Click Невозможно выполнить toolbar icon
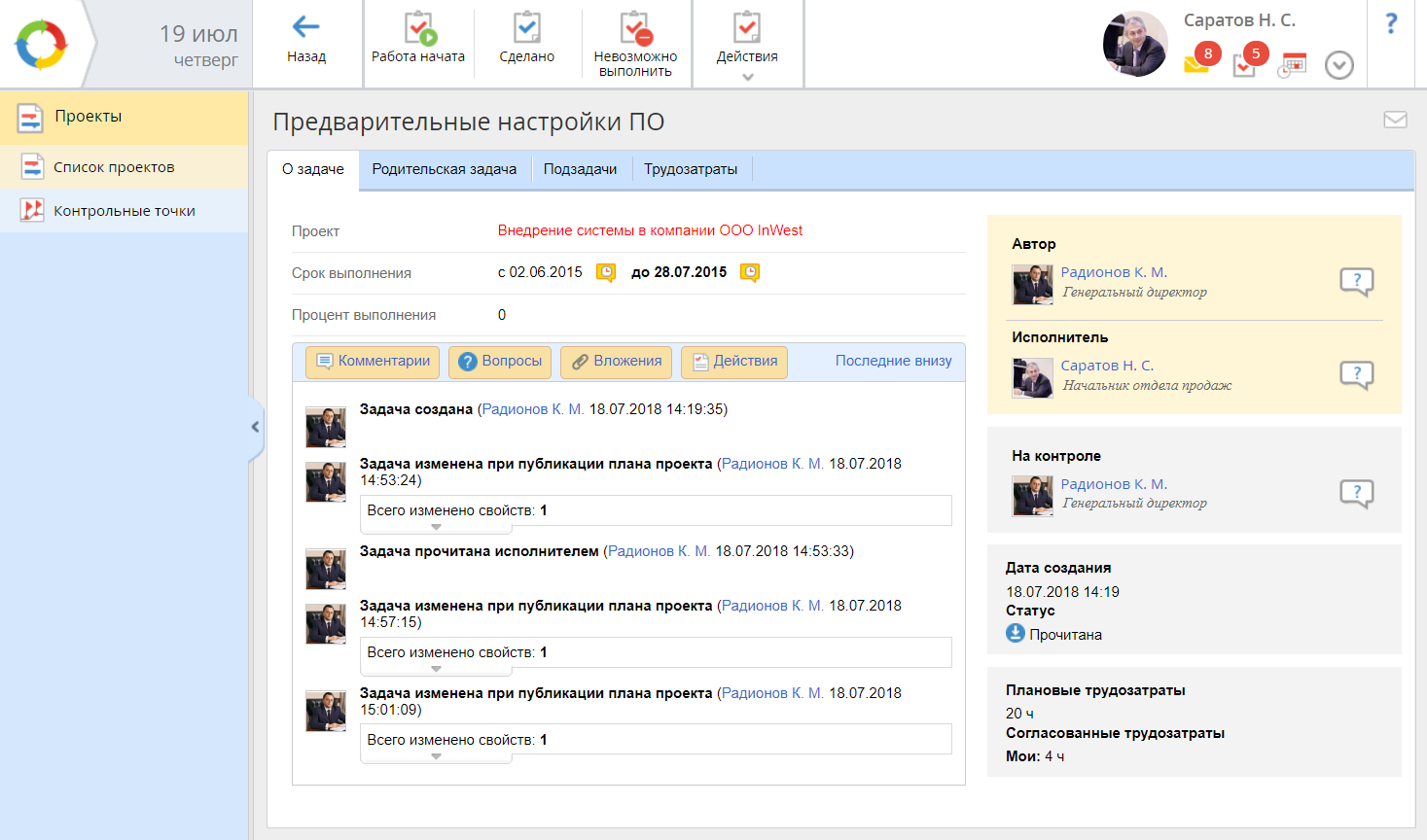The height and width of the screenshot is (840, 1427). (635, 28)
